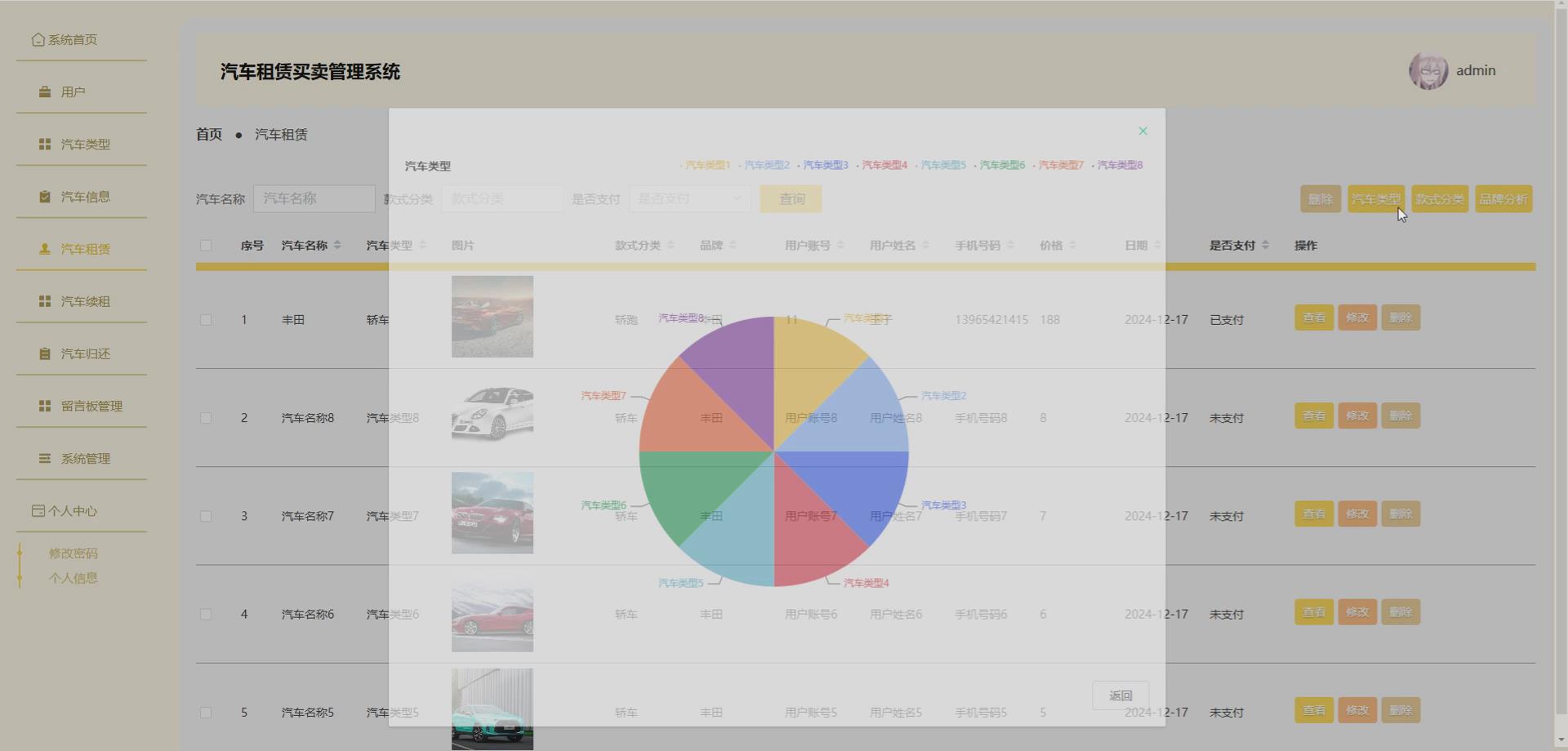
Task: Click 查看 for row 4 汽车名称6
Action: coord(1314,612)
